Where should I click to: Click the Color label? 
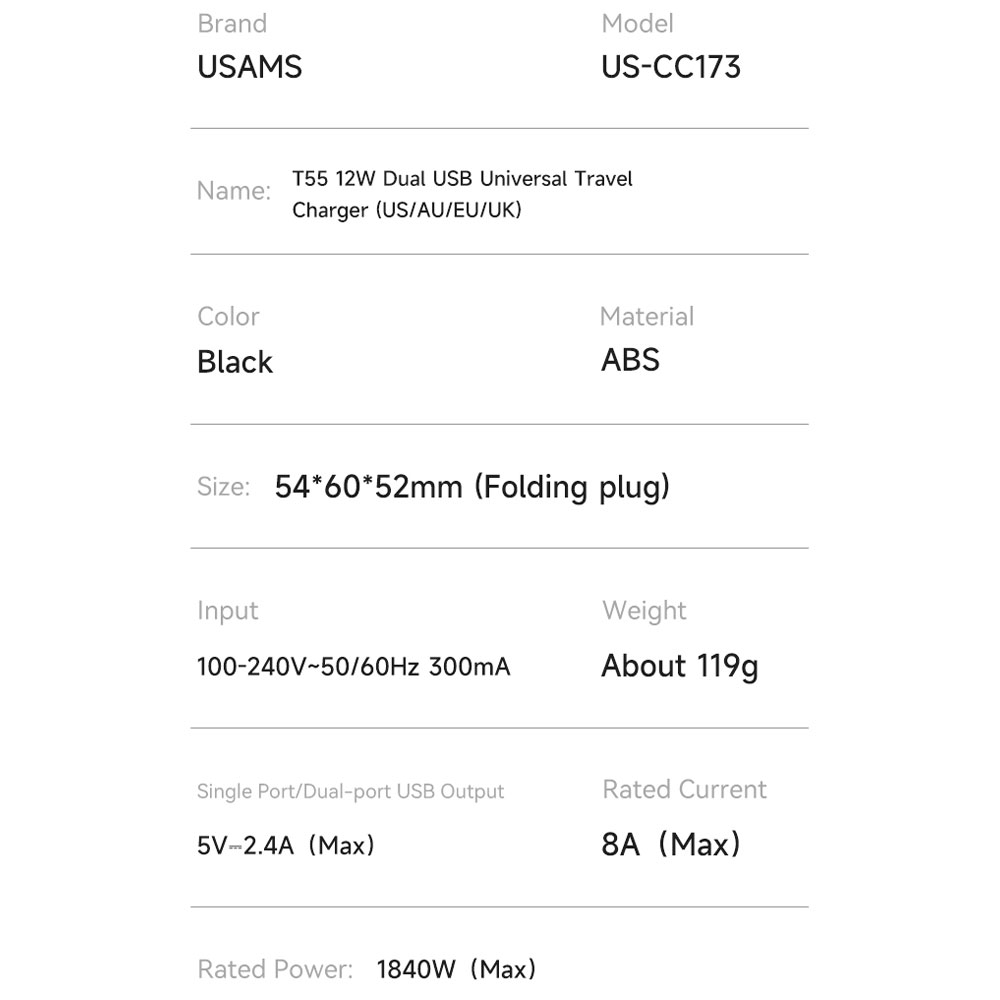click(x=228, y=316)
